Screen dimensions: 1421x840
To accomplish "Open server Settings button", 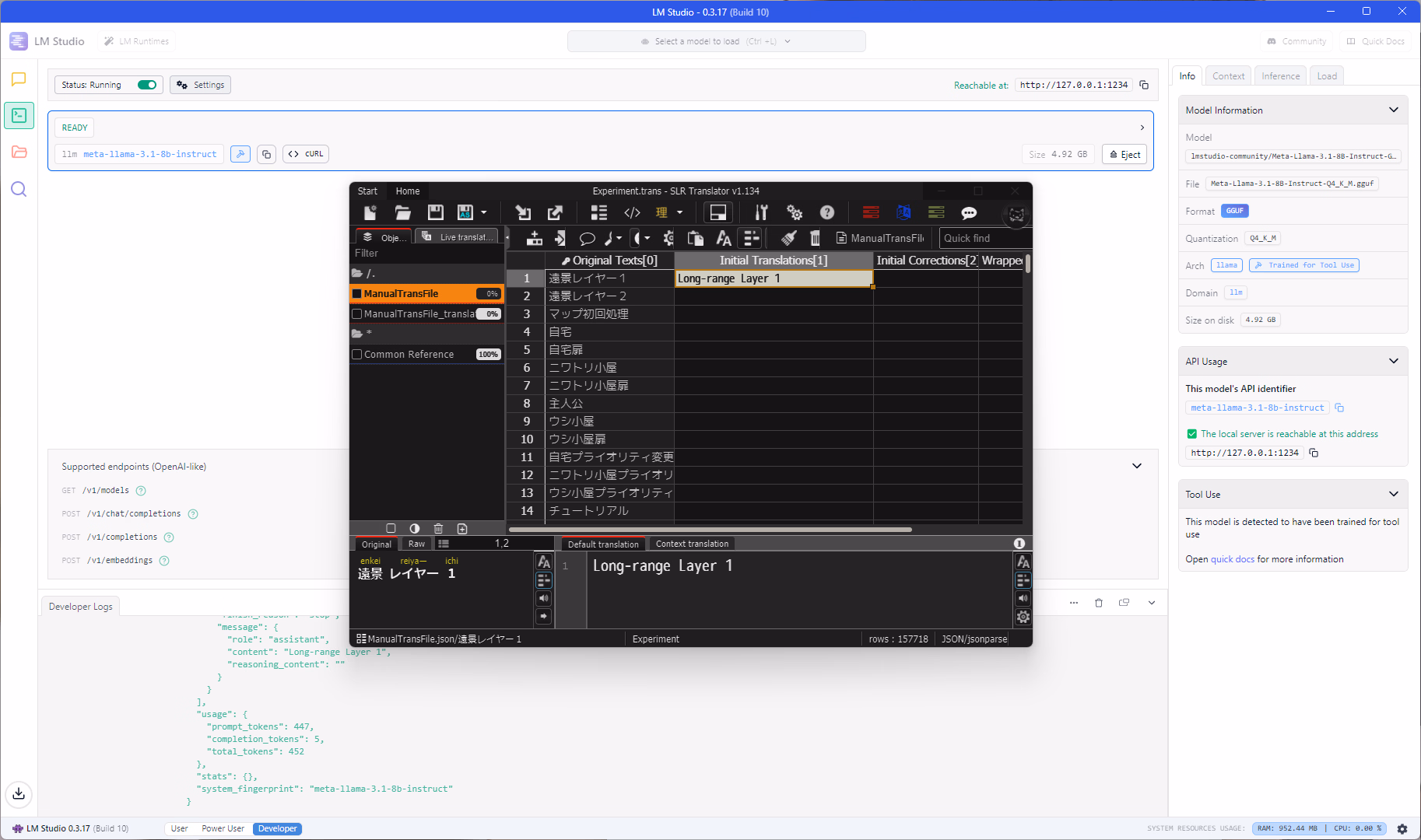I will (201, 85).
